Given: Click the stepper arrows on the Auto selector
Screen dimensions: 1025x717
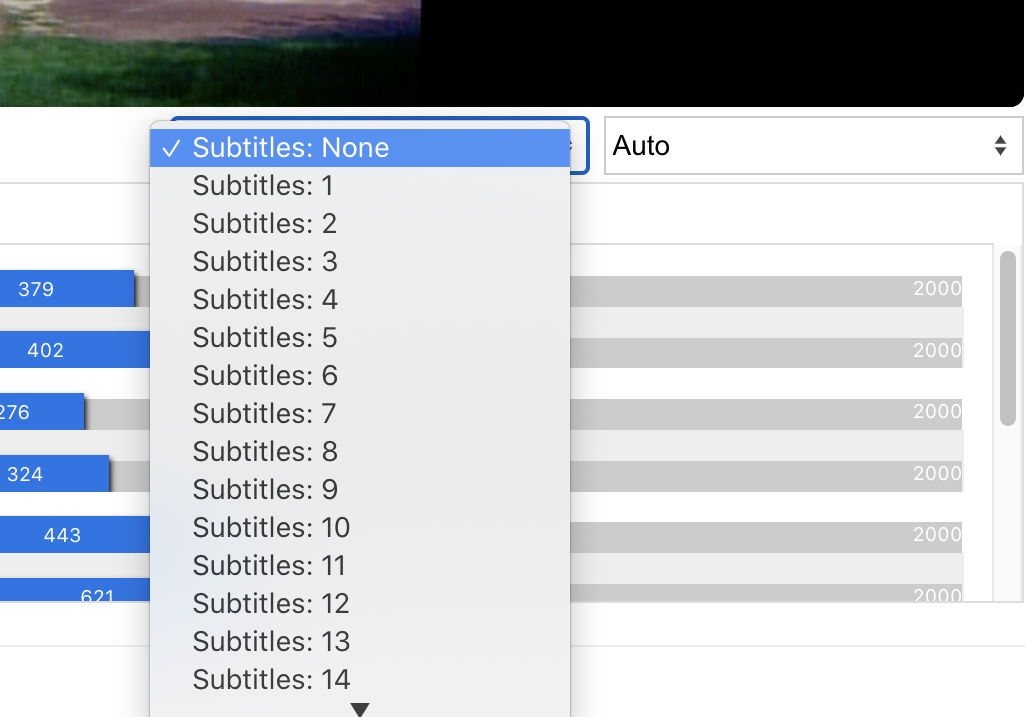Looking at the screenshot, I should tap(999, 146).
